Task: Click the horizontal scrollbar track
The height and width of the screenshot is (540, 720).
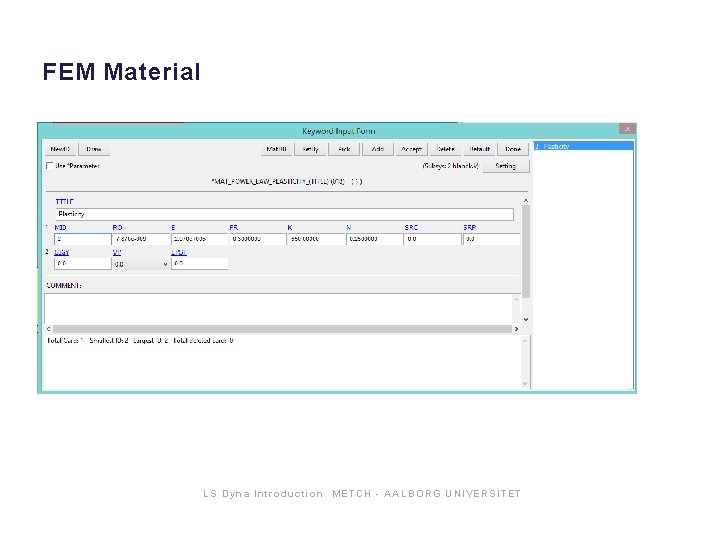Action: [282, 329]
